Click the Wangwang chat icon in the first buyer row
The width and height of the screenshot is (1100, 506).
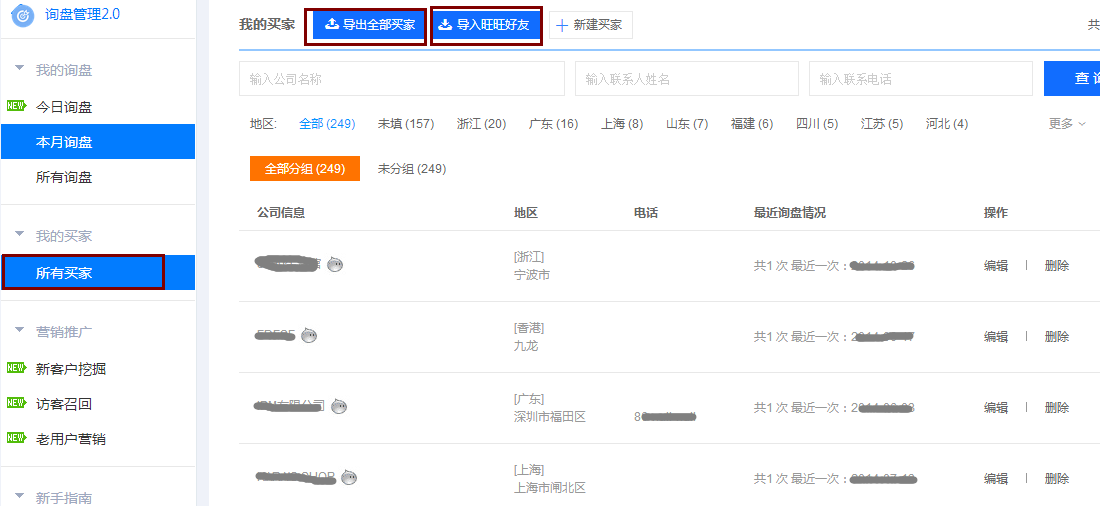click(x=335, y=265)
